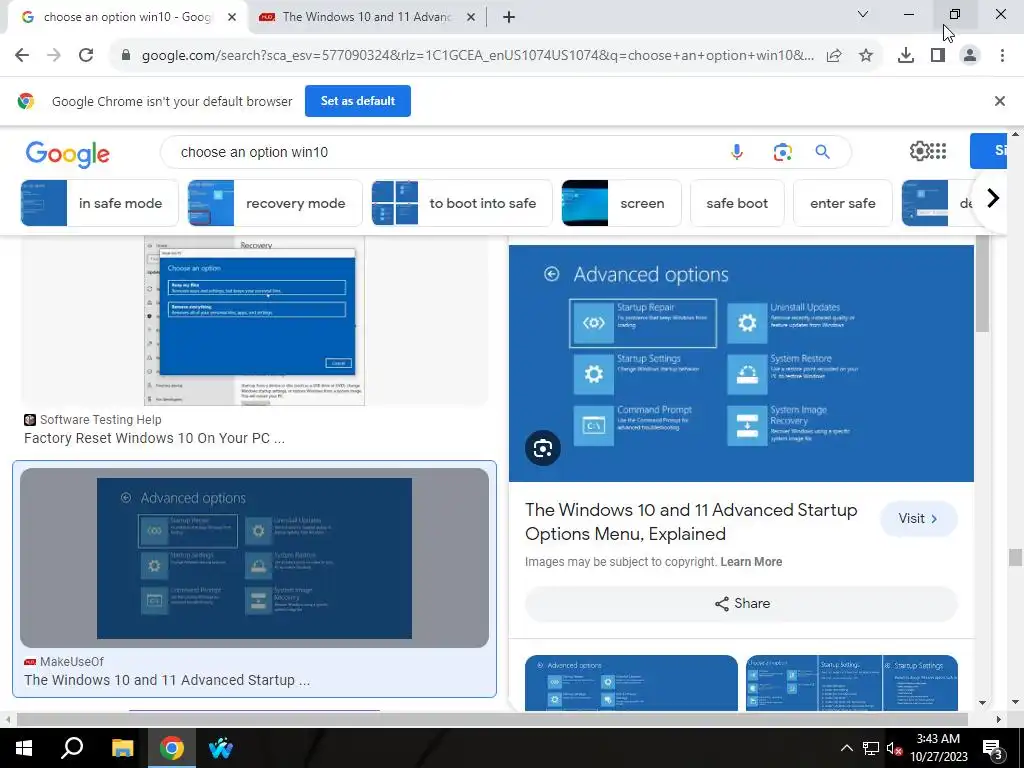Open File Explorer from the taskbar
This screenshot has width=1024, height=768.
point(122,748)
